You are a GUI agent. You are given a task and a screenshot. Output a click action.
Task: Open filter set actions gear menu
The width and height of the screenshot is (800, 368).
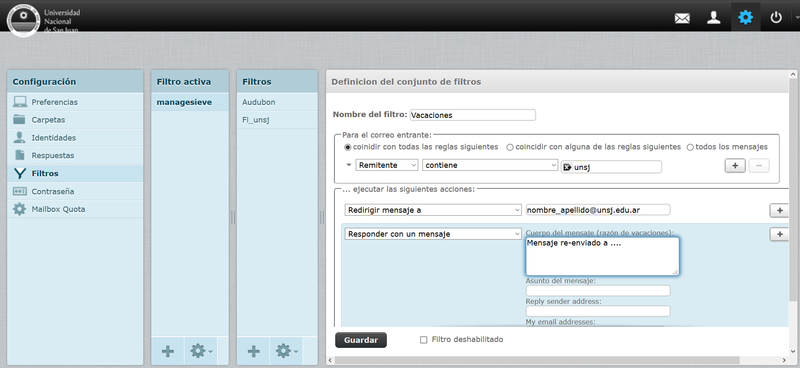coord(201,351)
